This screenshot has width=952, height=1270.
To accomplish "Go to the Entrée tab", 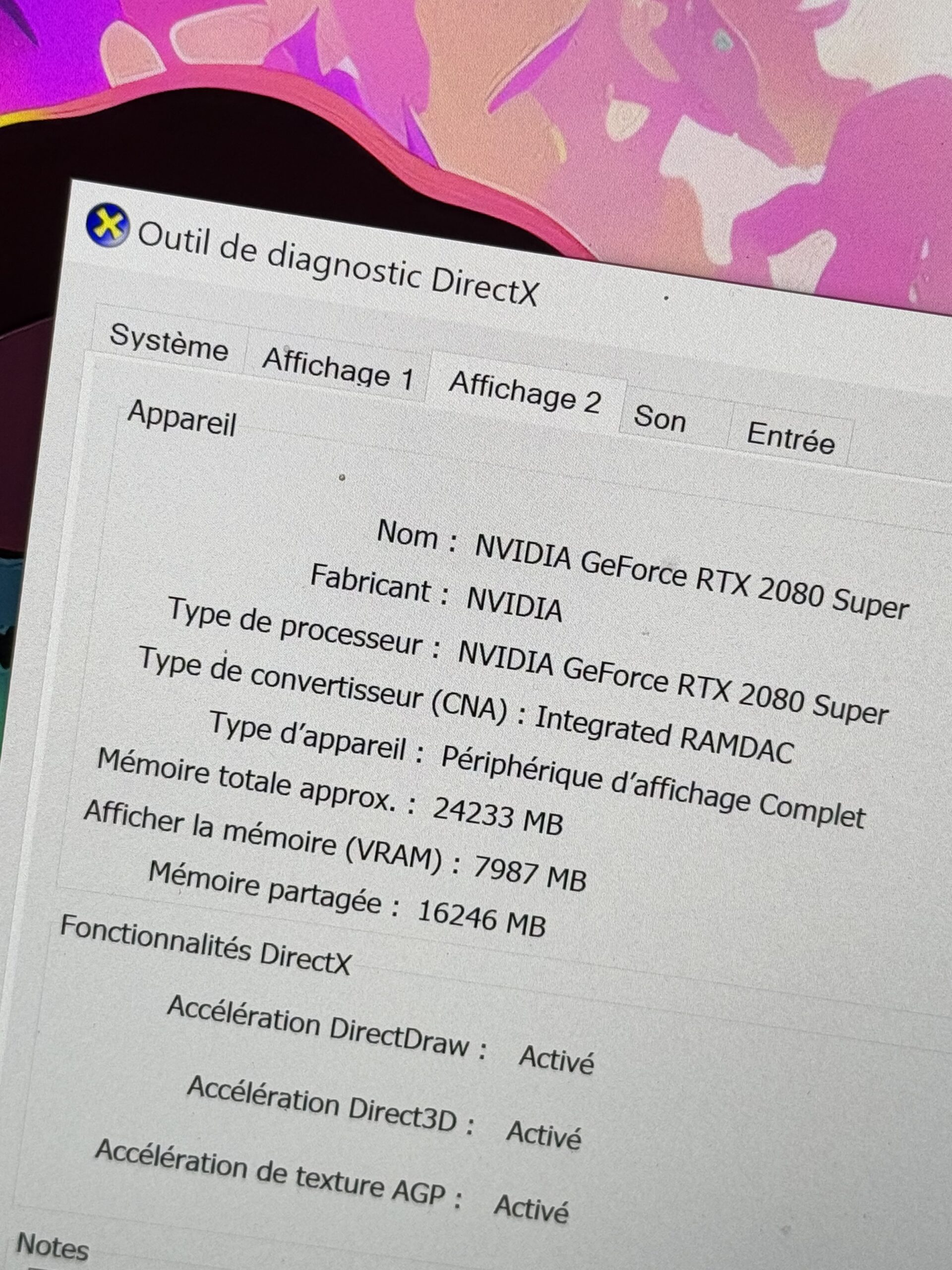I will [x=790, y=438].
